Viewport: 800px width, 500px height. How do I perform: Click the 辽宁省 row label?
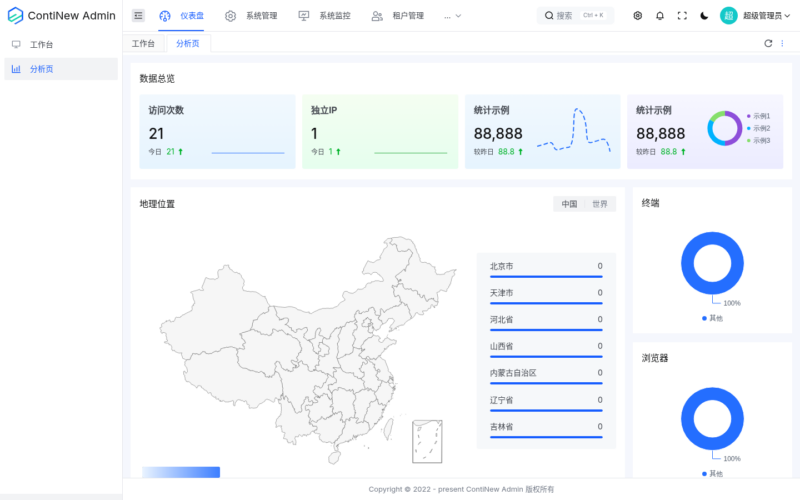pos(502,400)
